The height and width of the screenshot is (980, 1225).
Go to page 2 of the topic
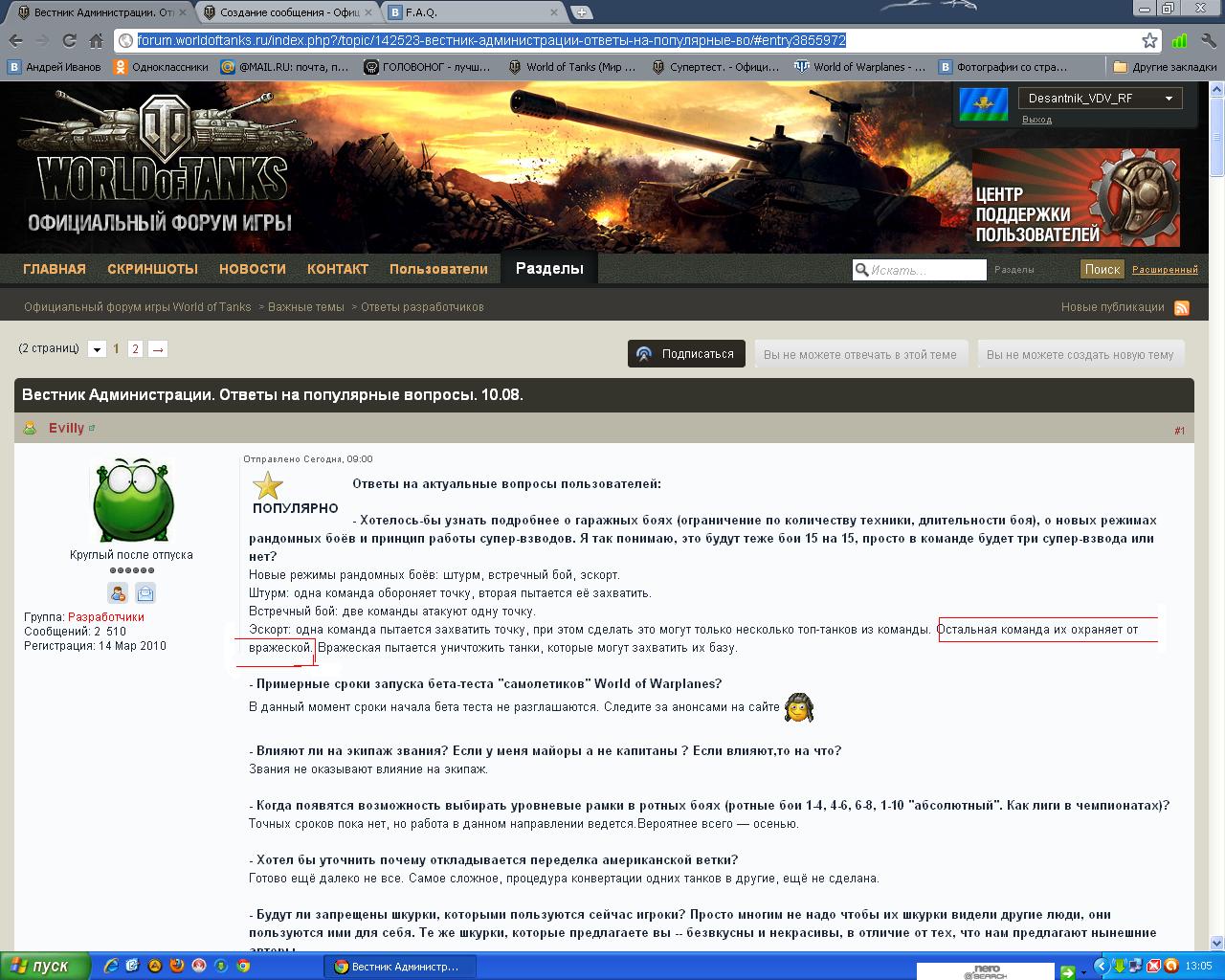[135, 349]
